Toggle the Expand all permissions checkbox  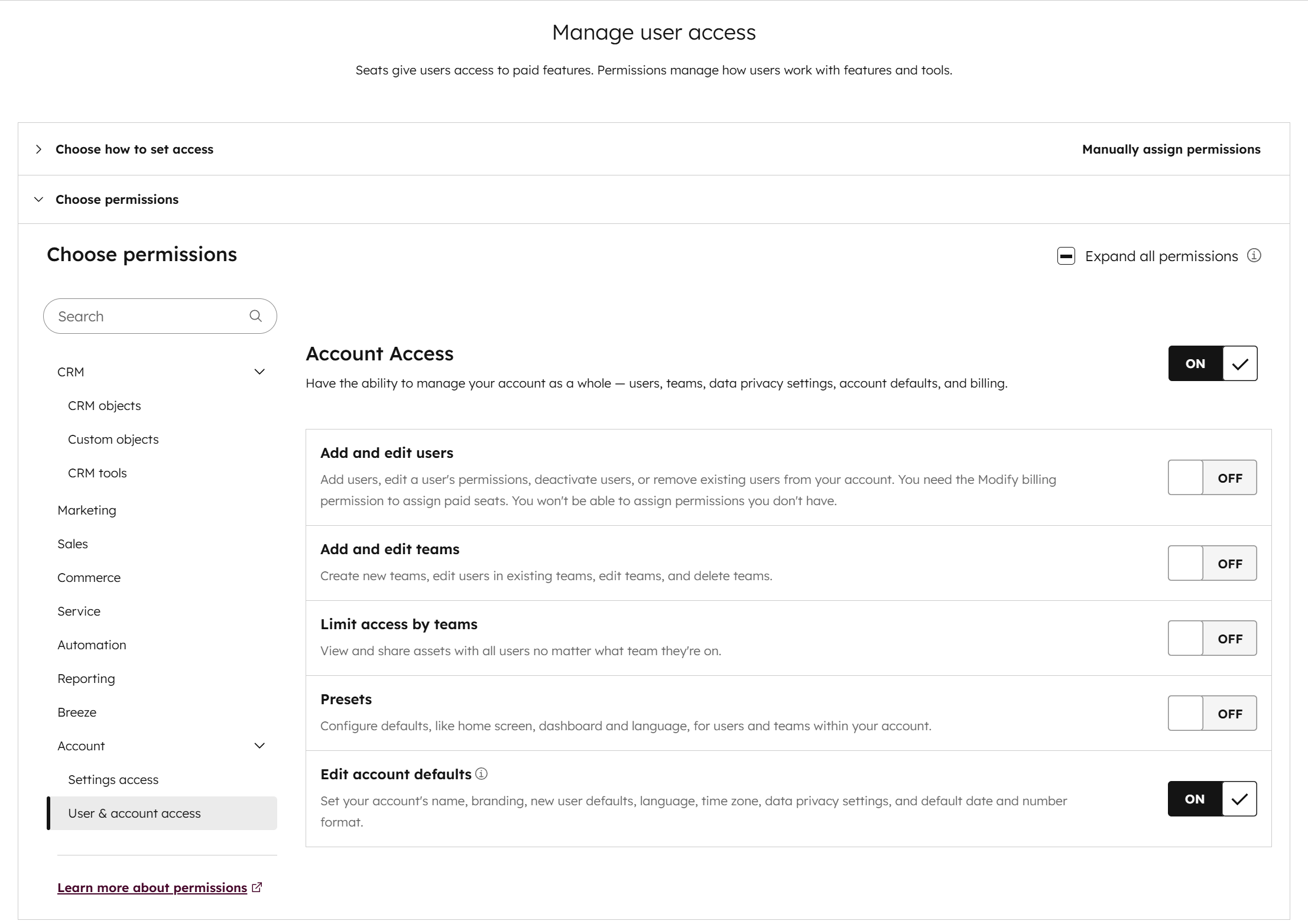pos(1066,256)
